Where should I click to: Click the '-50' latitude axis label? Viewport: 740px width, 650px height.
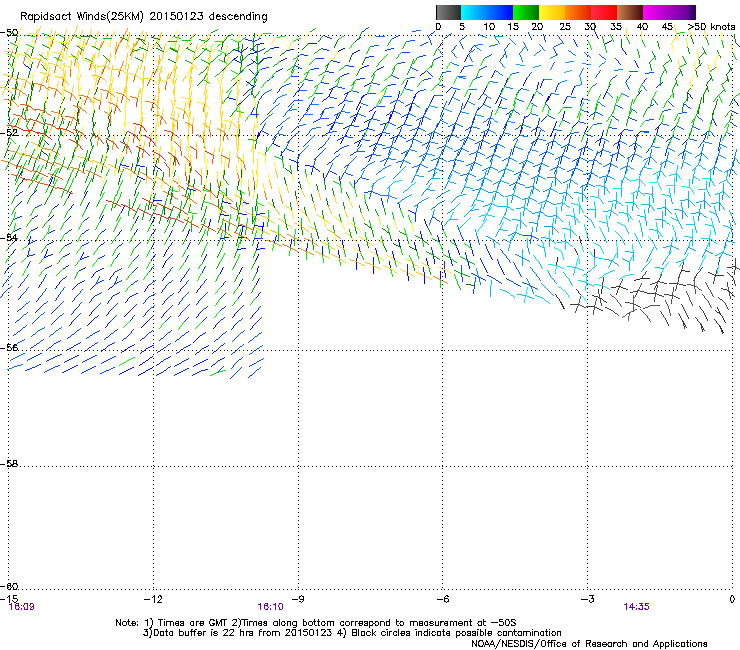click(x=9, y=33)
